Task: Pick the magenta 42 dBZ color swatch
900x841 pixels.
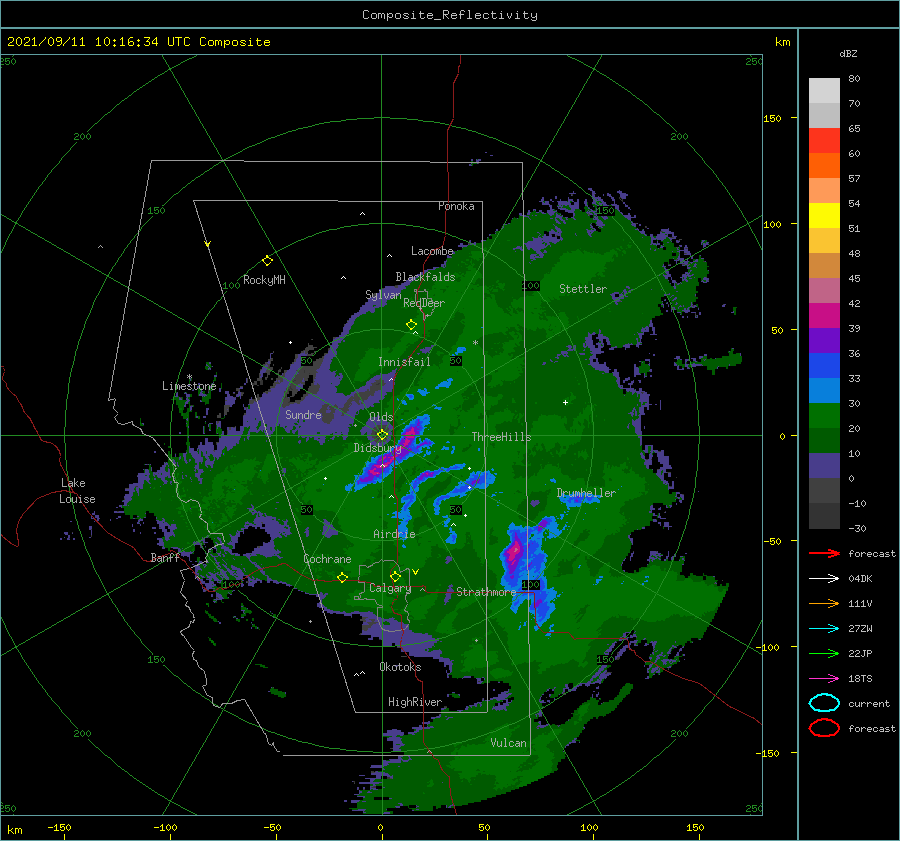Action: 824,316
